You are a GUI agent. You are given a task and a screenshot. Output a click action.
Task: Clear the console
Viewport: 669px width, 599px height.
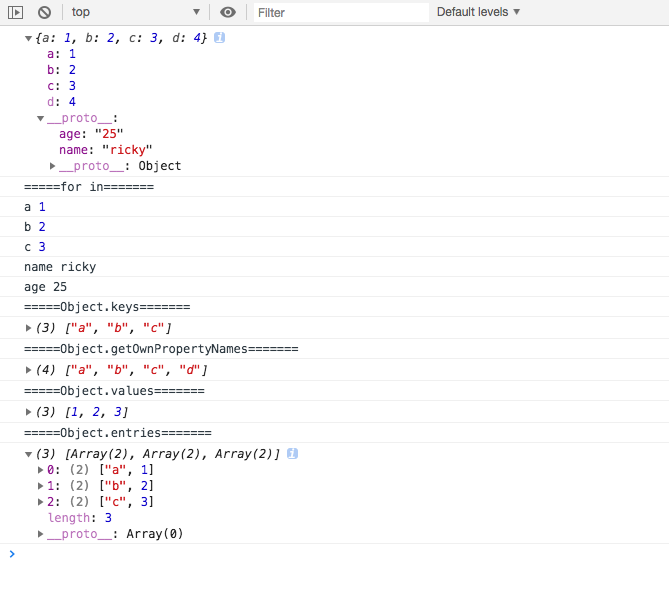pos(44,12)
